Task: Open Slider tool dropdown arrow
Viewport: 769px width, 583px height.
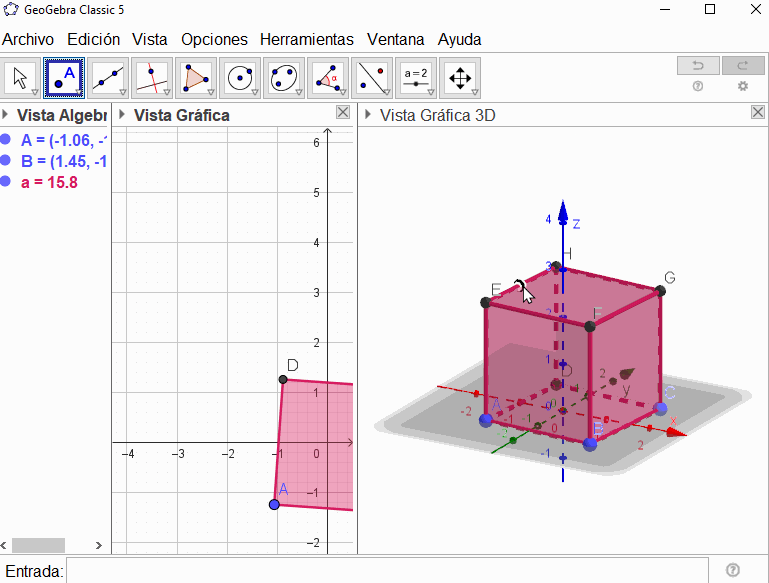Action: [x=431, y=92]
